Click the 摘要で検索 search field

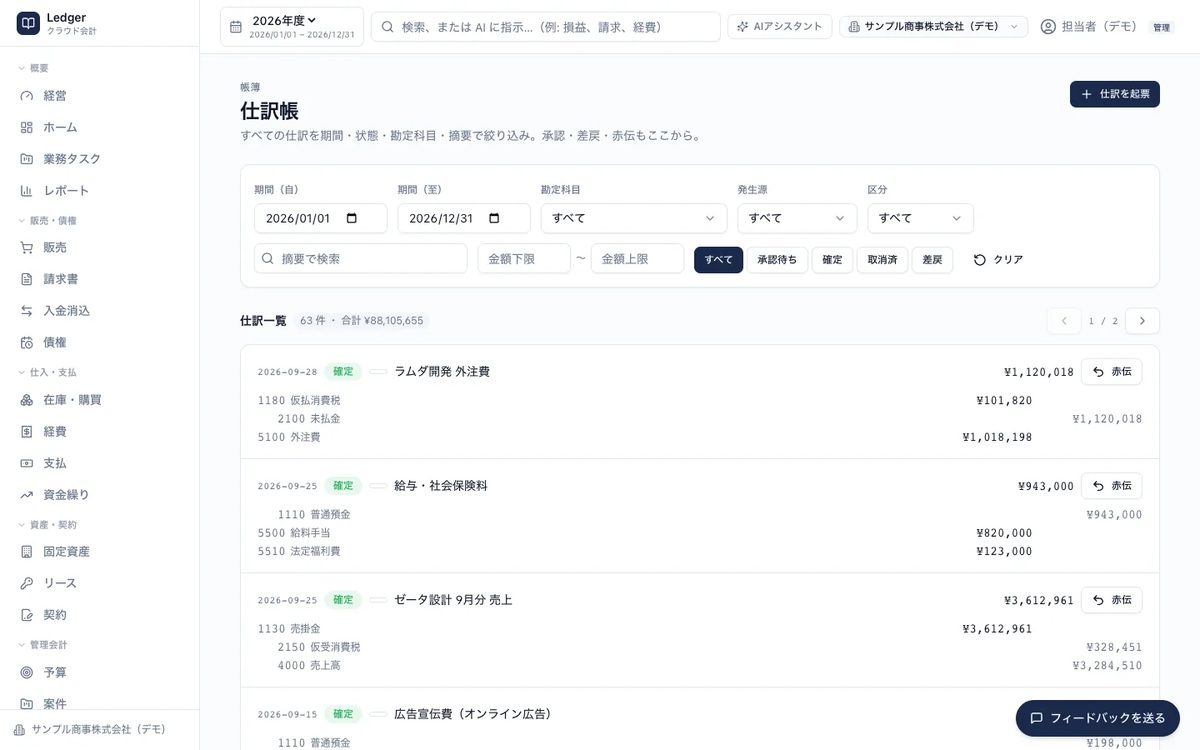(x=361, y=259)
